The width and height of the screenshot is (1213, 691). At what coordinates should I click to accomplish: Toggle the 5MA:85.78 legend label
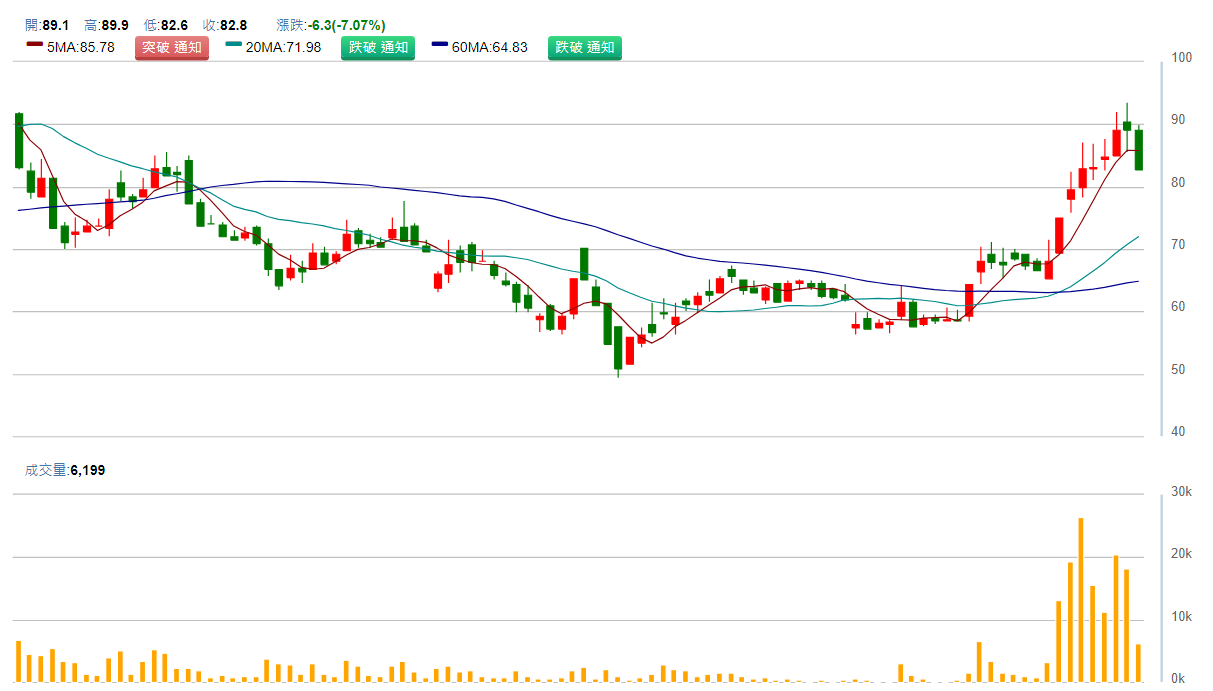80,47
